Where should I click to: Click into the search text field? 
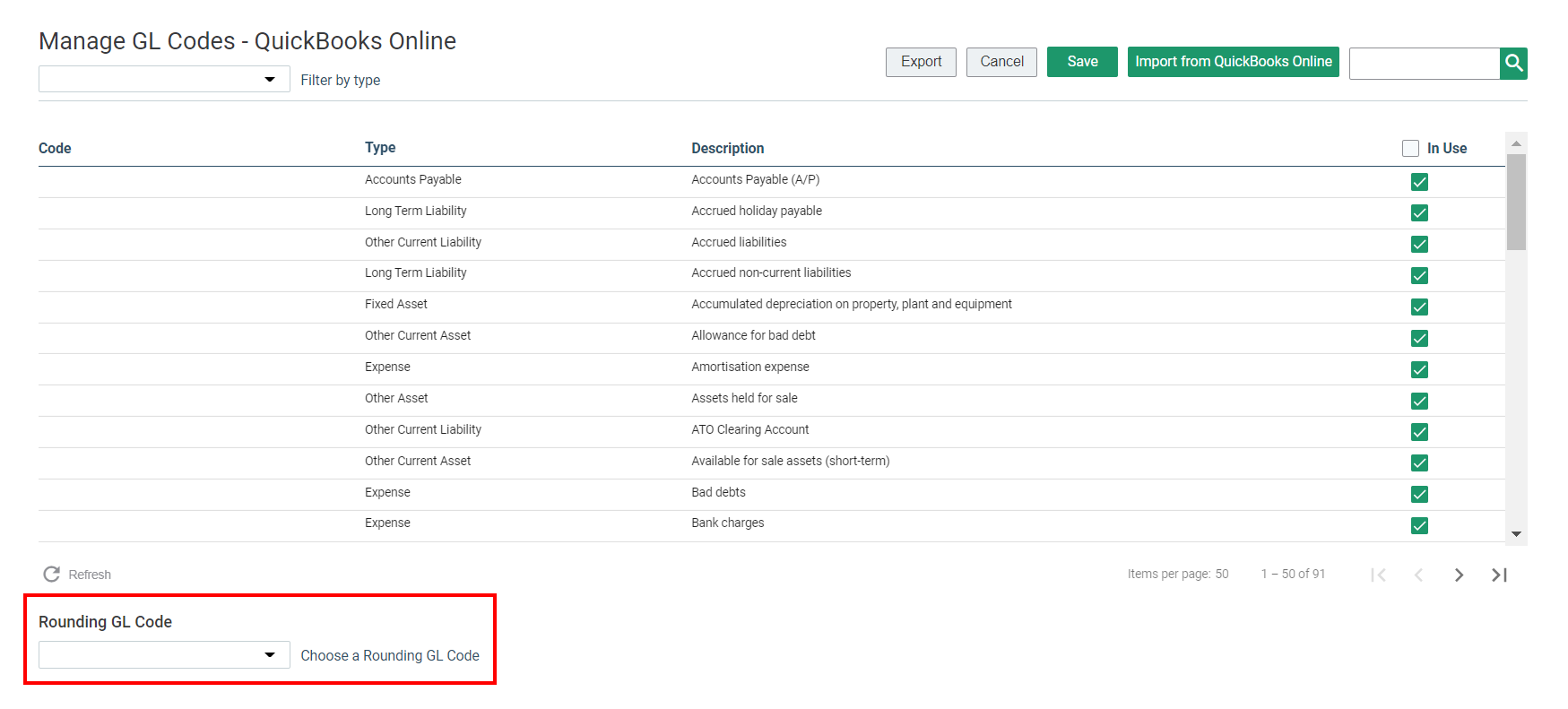point(1425,64)
